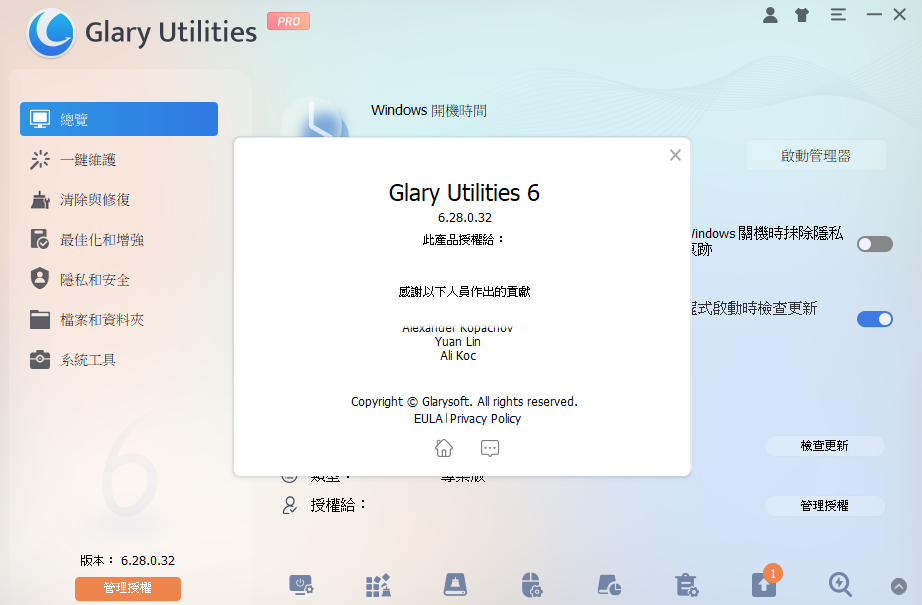This screenshot has width=922, height=605.
Task: Open the EULA link
Action: [428, 419]
